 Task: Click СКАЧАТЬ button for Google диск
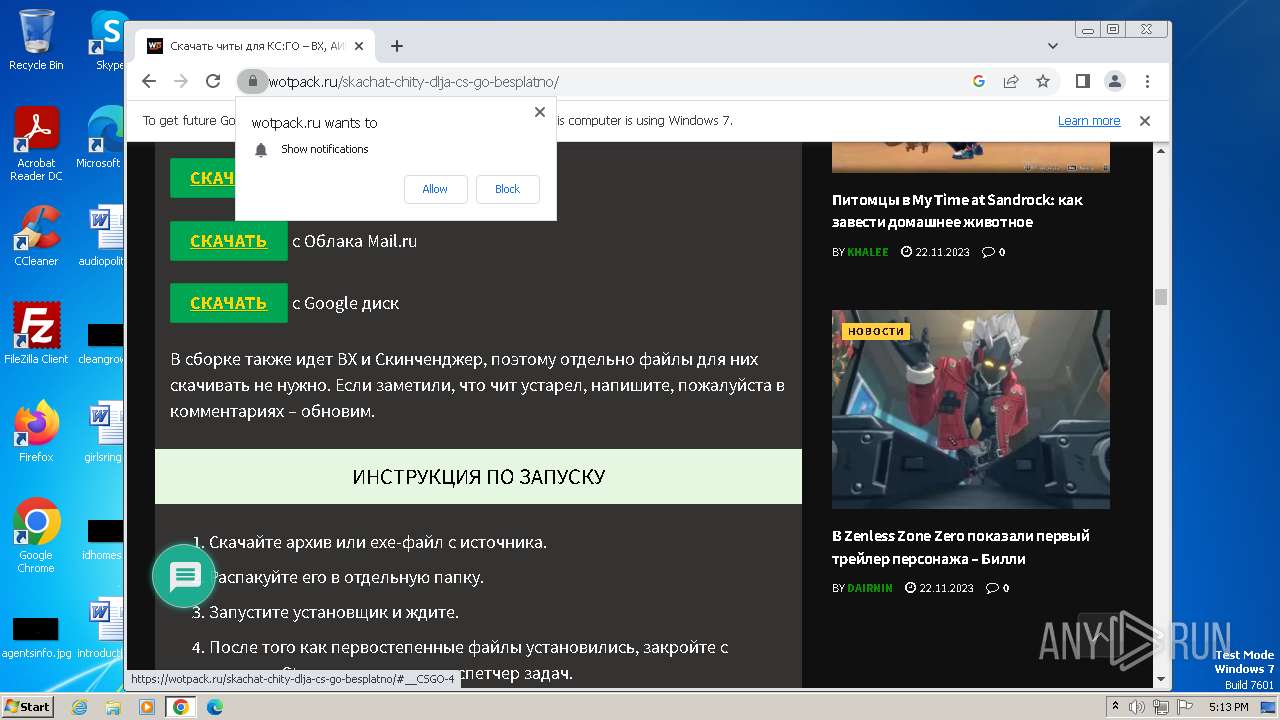(x=228, y=303)
